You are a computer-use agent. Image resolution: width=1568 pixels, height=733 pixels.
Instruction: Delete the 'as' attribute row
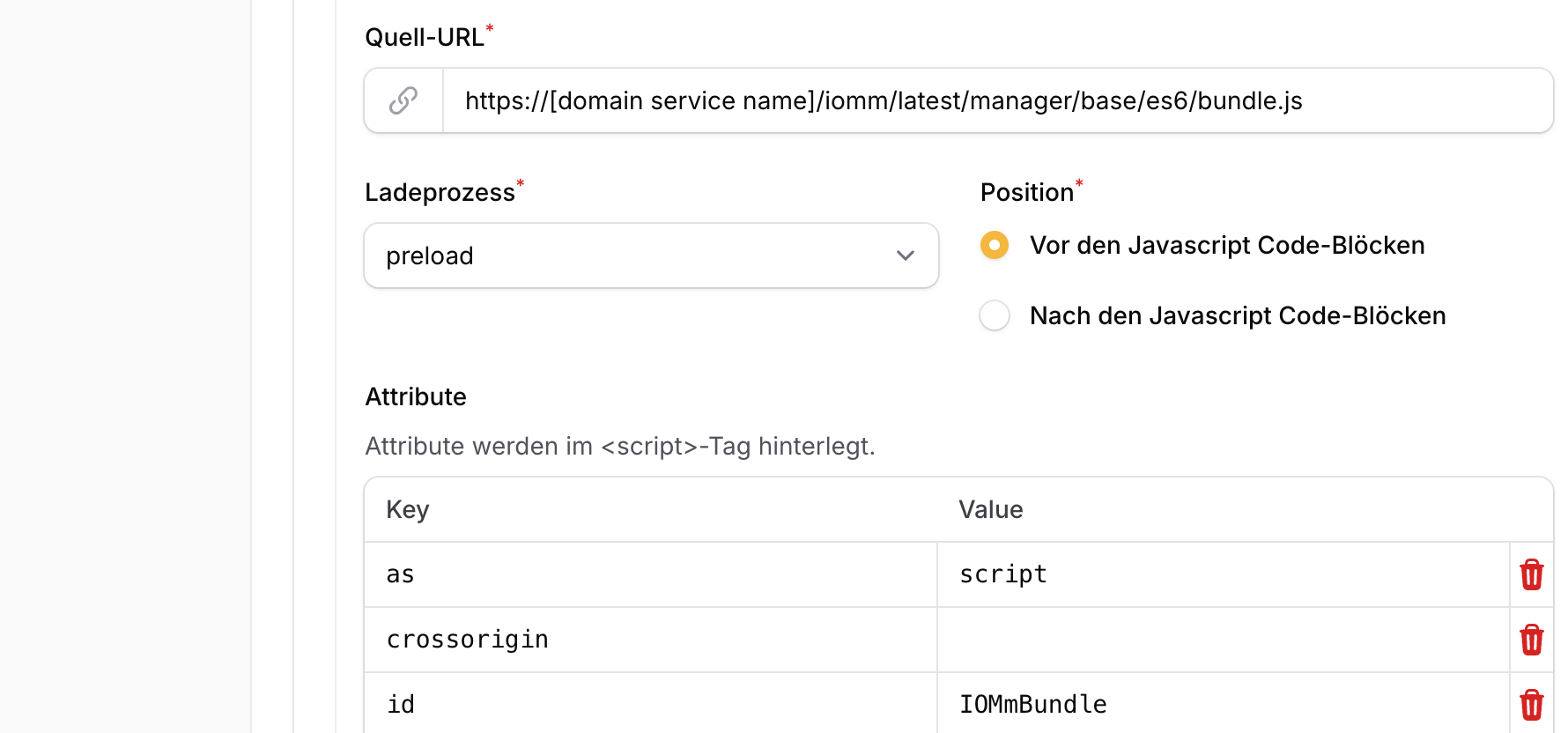[x=1532, y=574]
